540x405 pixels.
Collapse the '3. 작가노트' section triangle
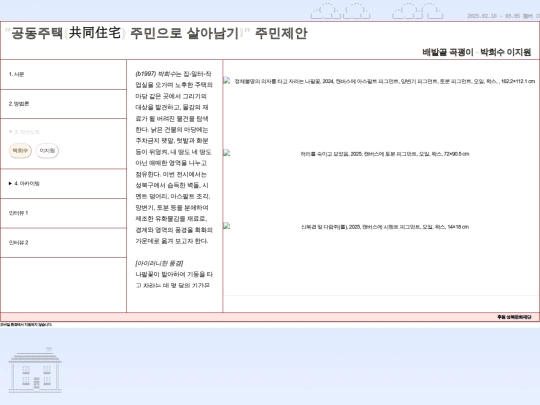tap(11, 132)
